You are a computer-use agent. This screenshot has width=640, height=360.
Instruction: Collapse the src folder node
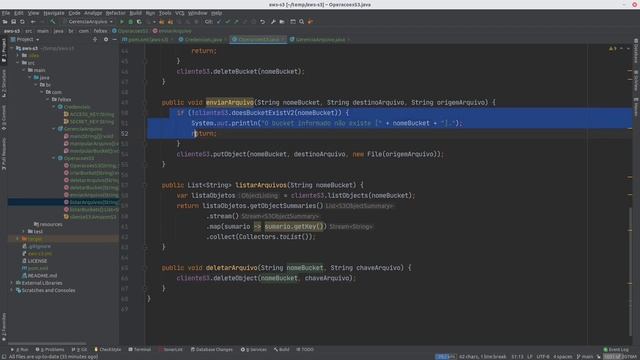tap(18, 63)
